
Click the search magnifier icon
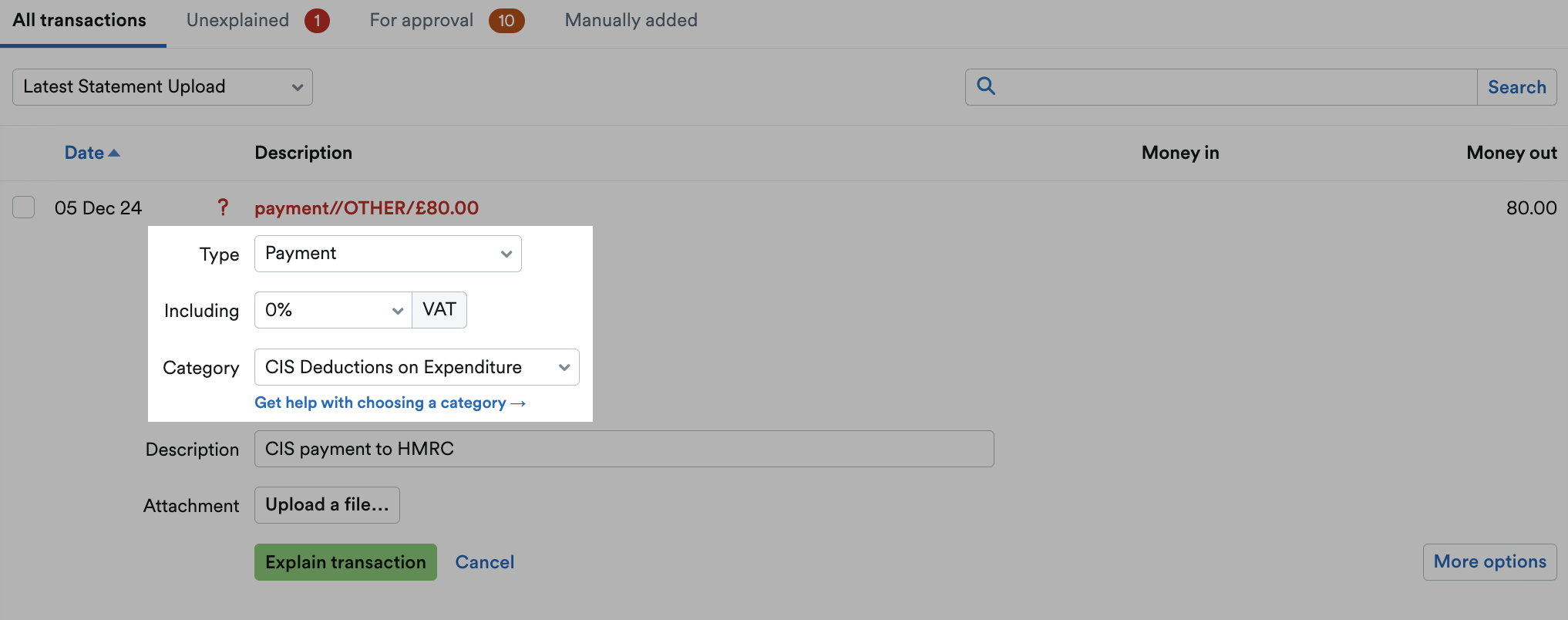coord(985,86)
